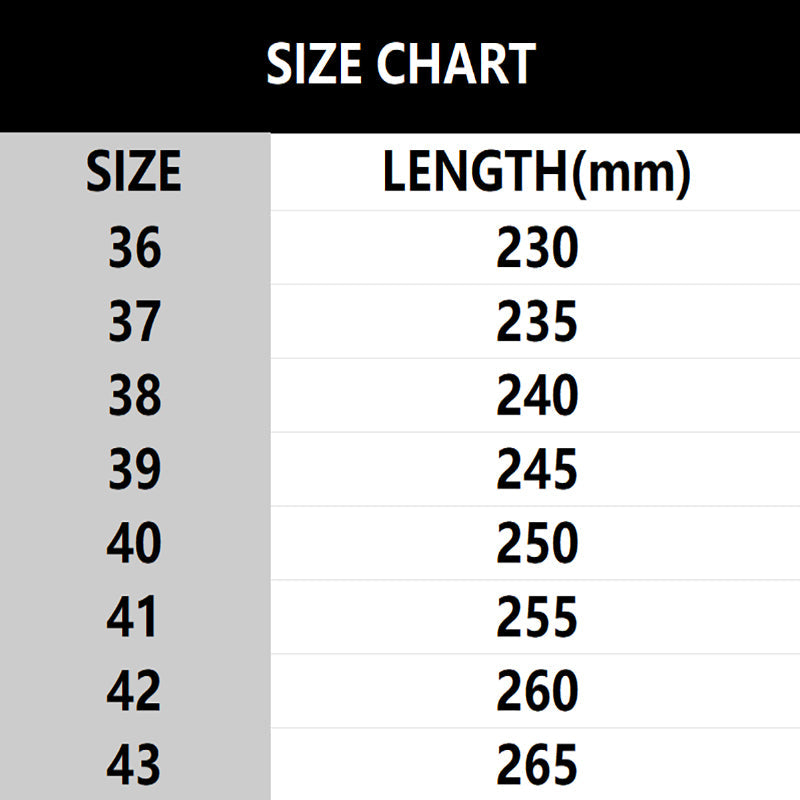Click the SIZE column header

(x=134, y=171)
